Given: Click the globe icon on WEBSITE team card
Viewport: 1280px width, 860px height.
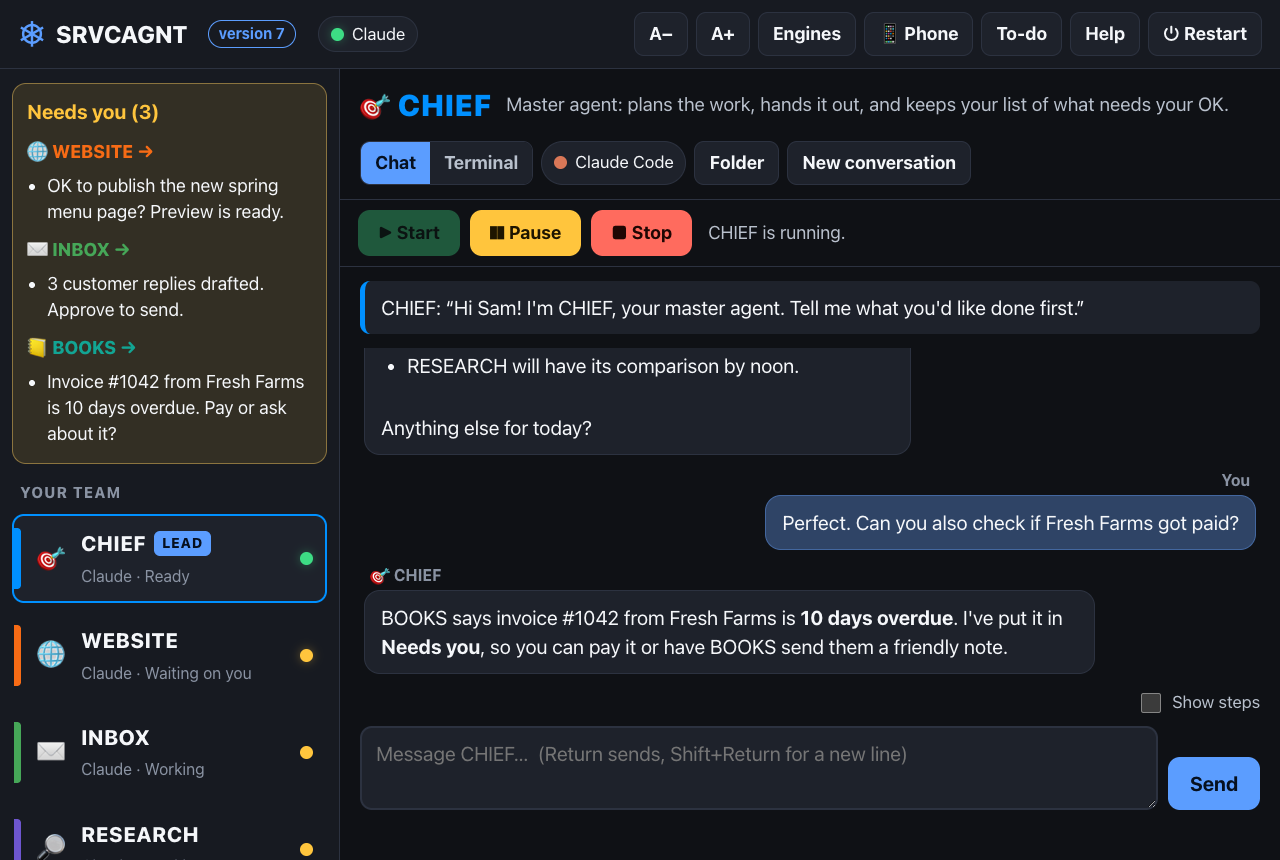Looking at the screenshot, I should 51,654.
